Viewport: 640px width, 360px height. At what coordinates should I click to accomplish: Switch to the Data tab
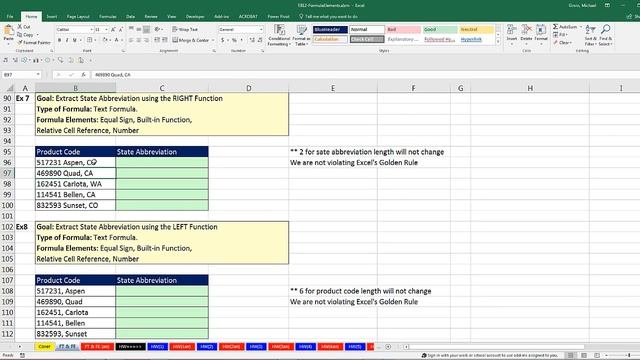[130, 16]
